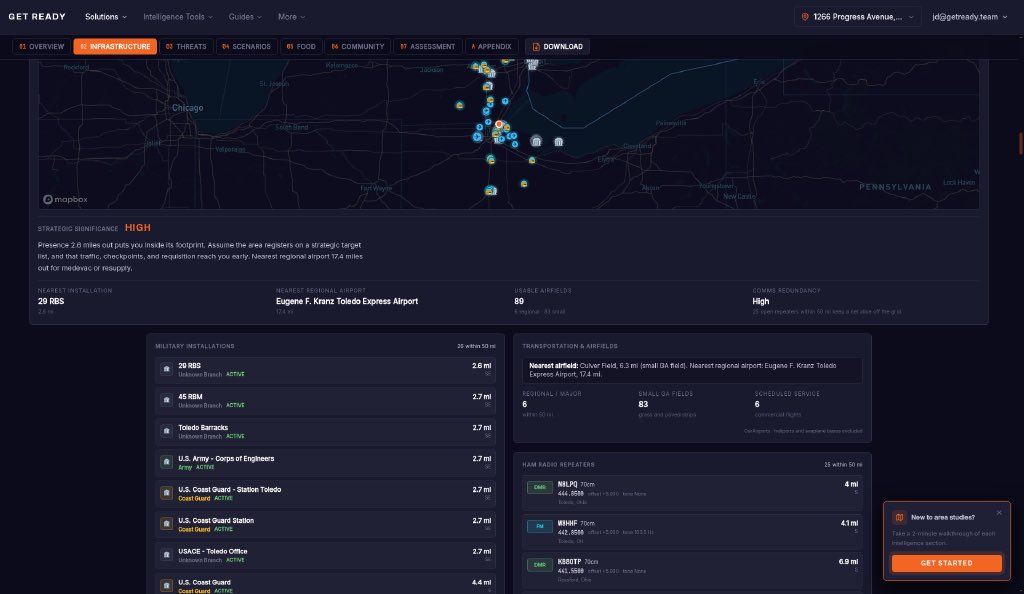Open the jd@getready.team account menu
The height and width of the screenshot is (594, 1024).
969,17
